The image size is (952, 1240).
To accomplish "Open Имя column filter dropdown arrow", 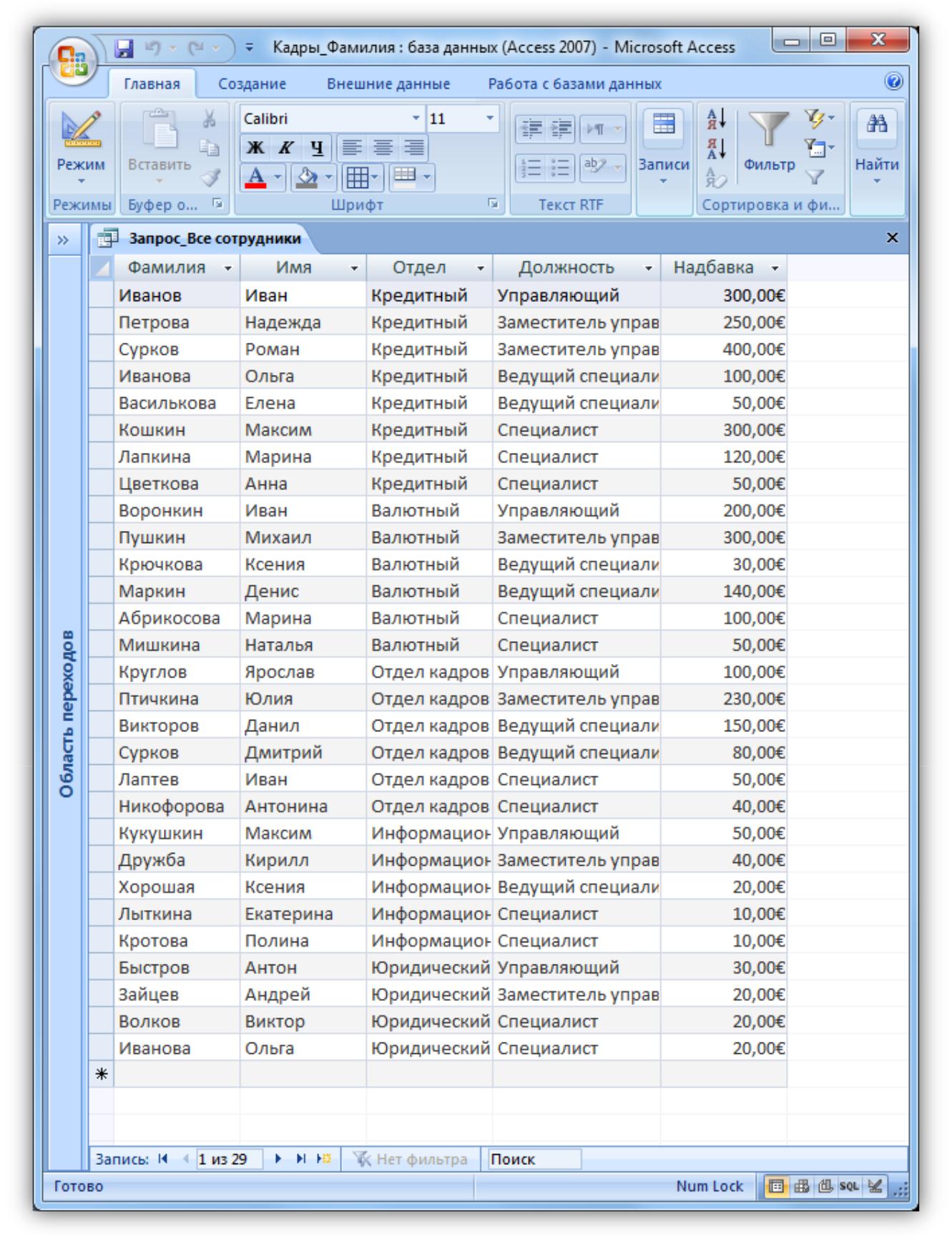I will (354, 268).
